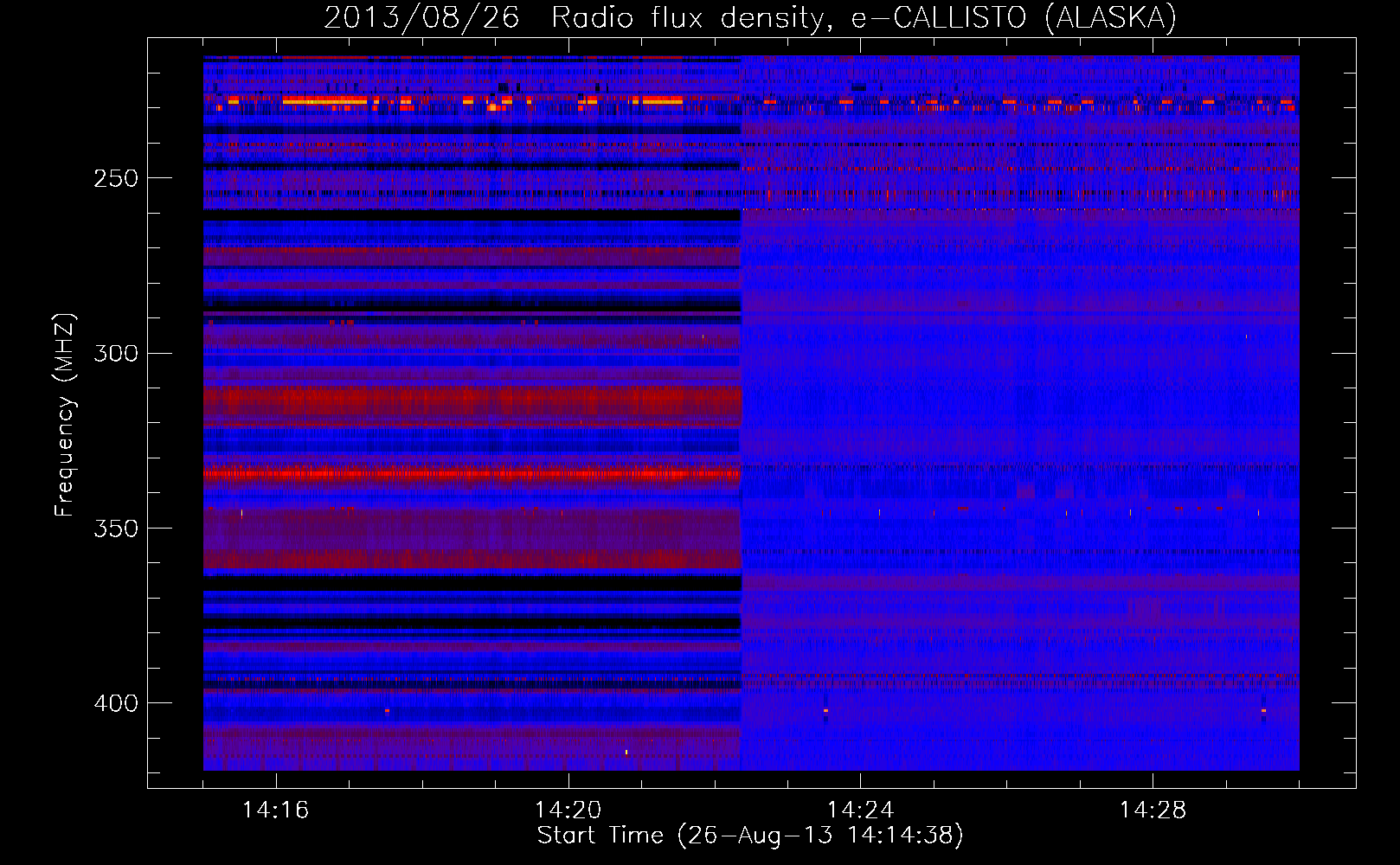Click the 250 frequency tick label
This screenshot has height=865, width=1400.
click(116, 178)
